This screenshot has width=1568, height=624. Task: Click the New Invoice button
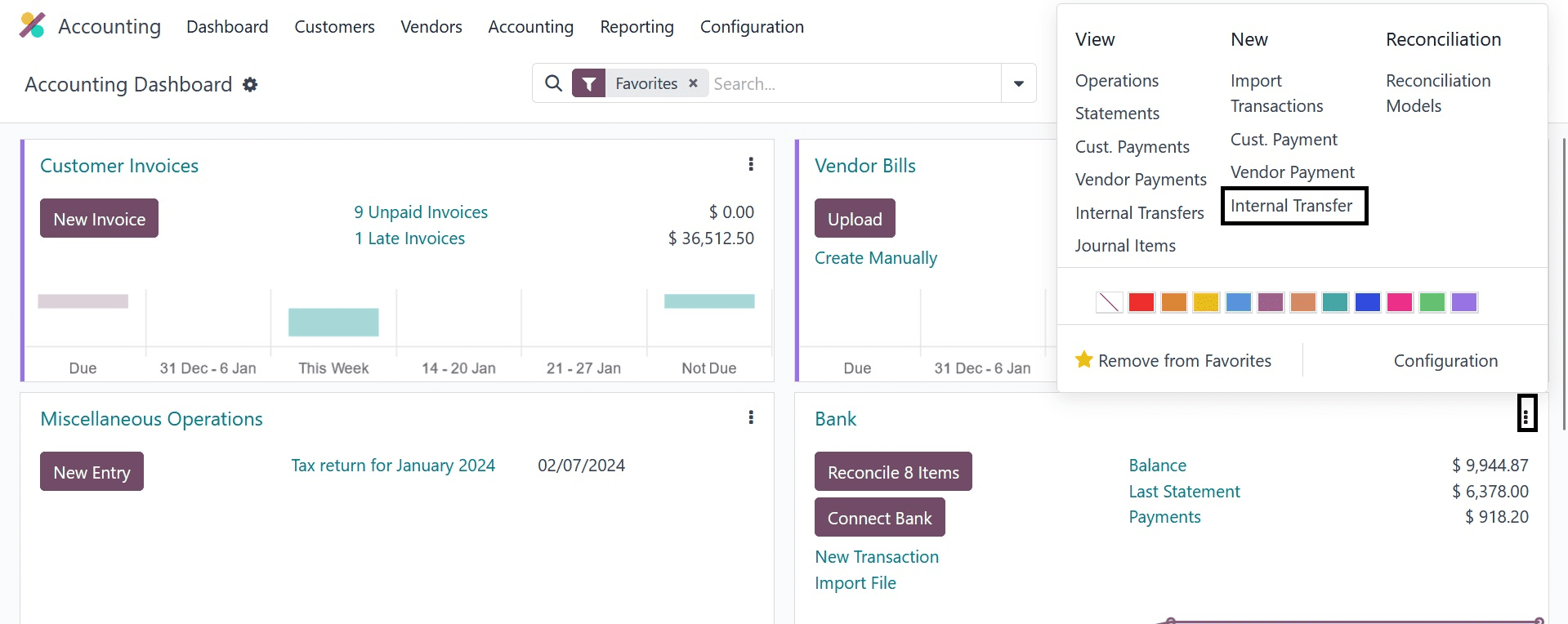click(x=99, y=219)
